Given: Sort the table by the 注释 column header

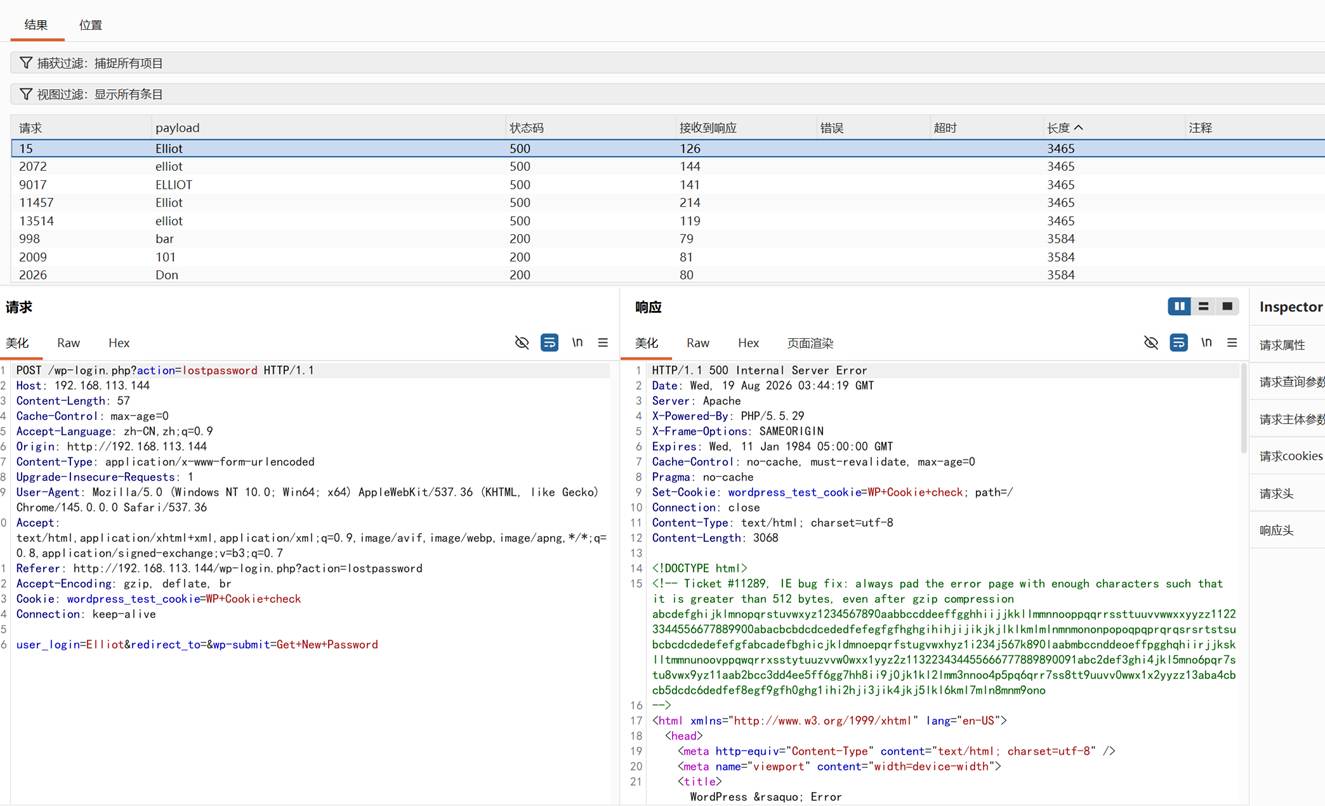Looking at the screenshot, I should click(1255, 128).
